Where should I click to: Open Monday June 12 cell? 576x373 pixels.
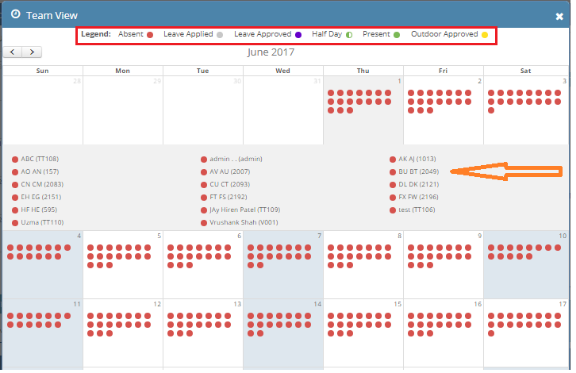[x=123, y=334]
